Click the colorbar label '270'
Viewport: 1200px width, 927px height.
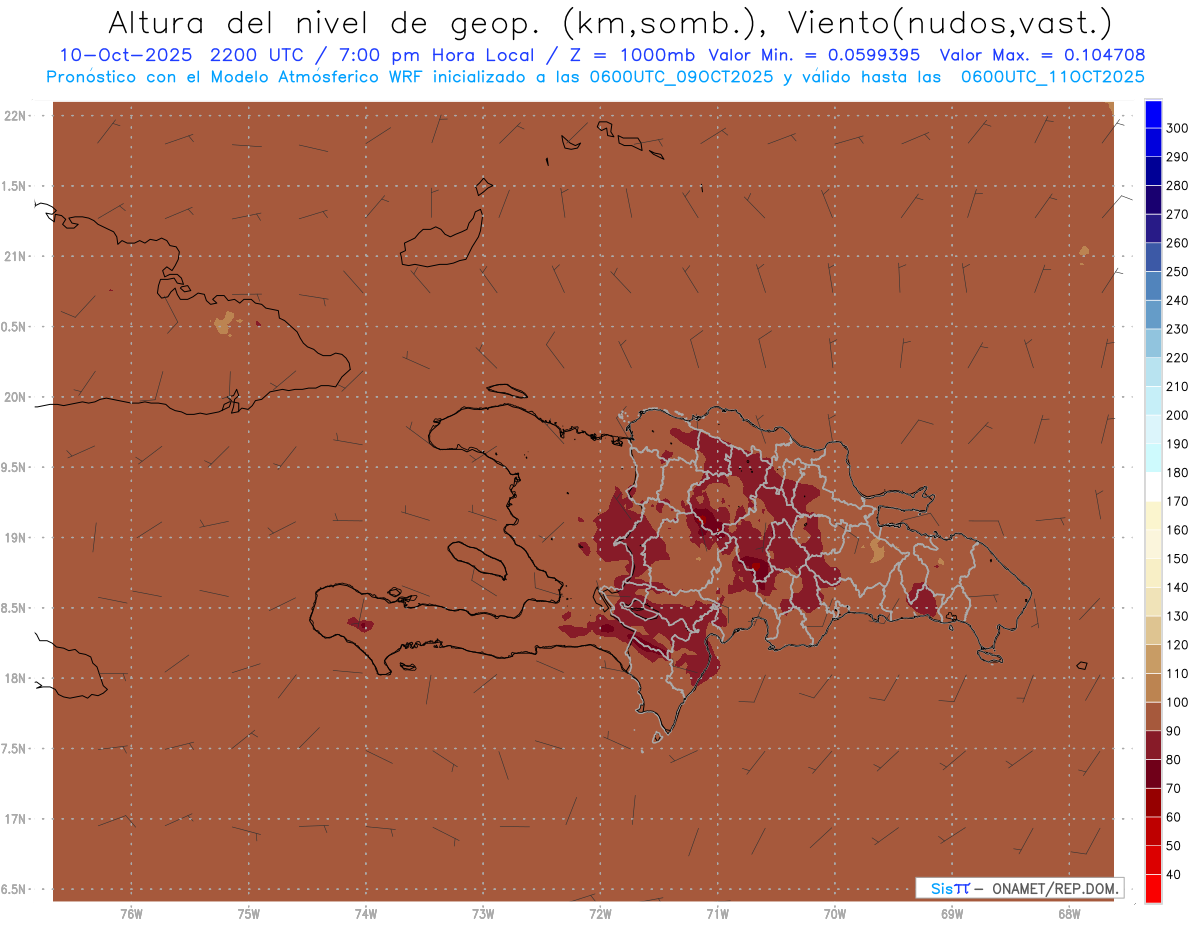pyautogui.click(x=1177, y=214)
